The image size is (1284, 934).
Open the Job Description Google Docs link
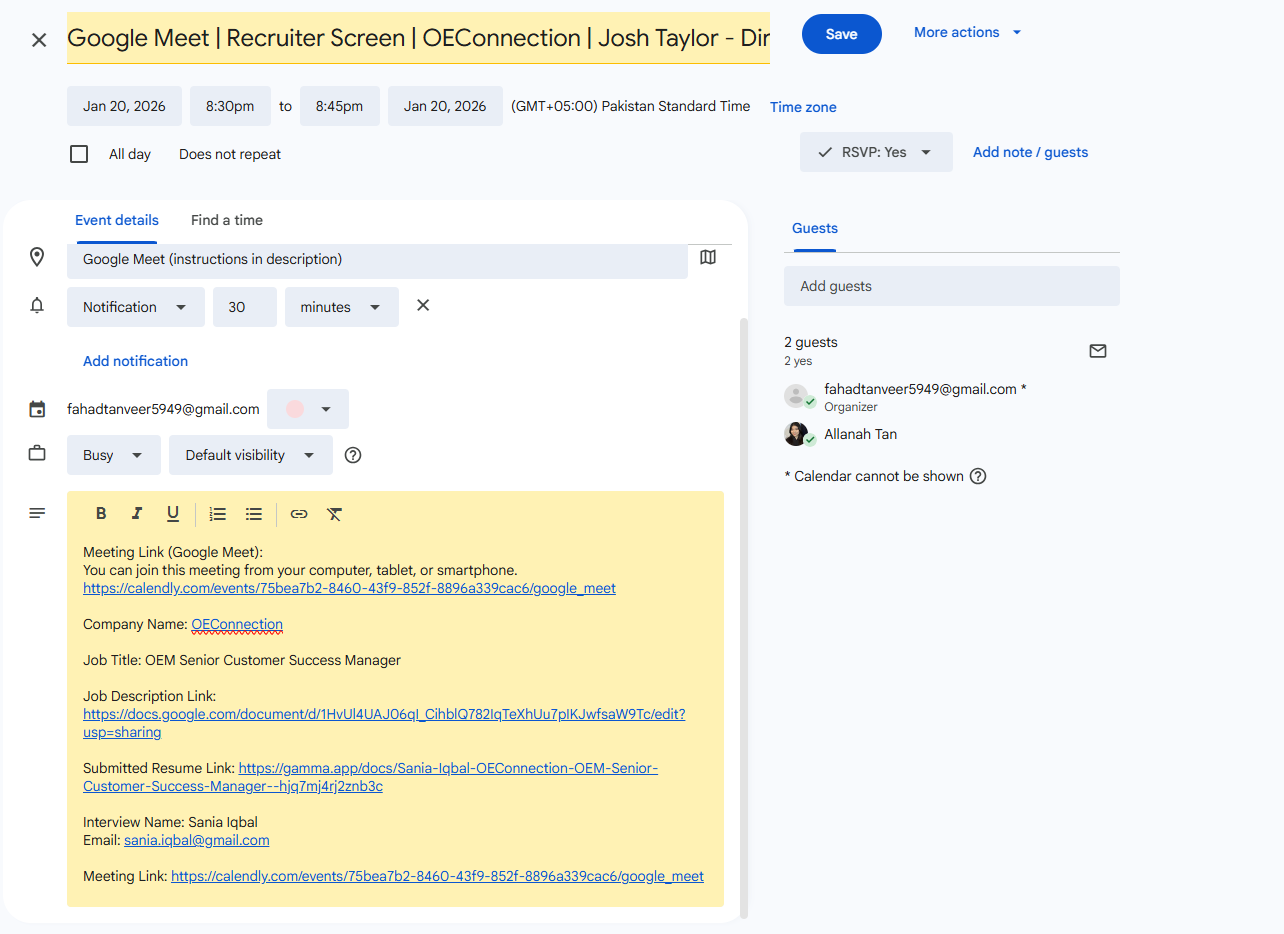[384, 723]
